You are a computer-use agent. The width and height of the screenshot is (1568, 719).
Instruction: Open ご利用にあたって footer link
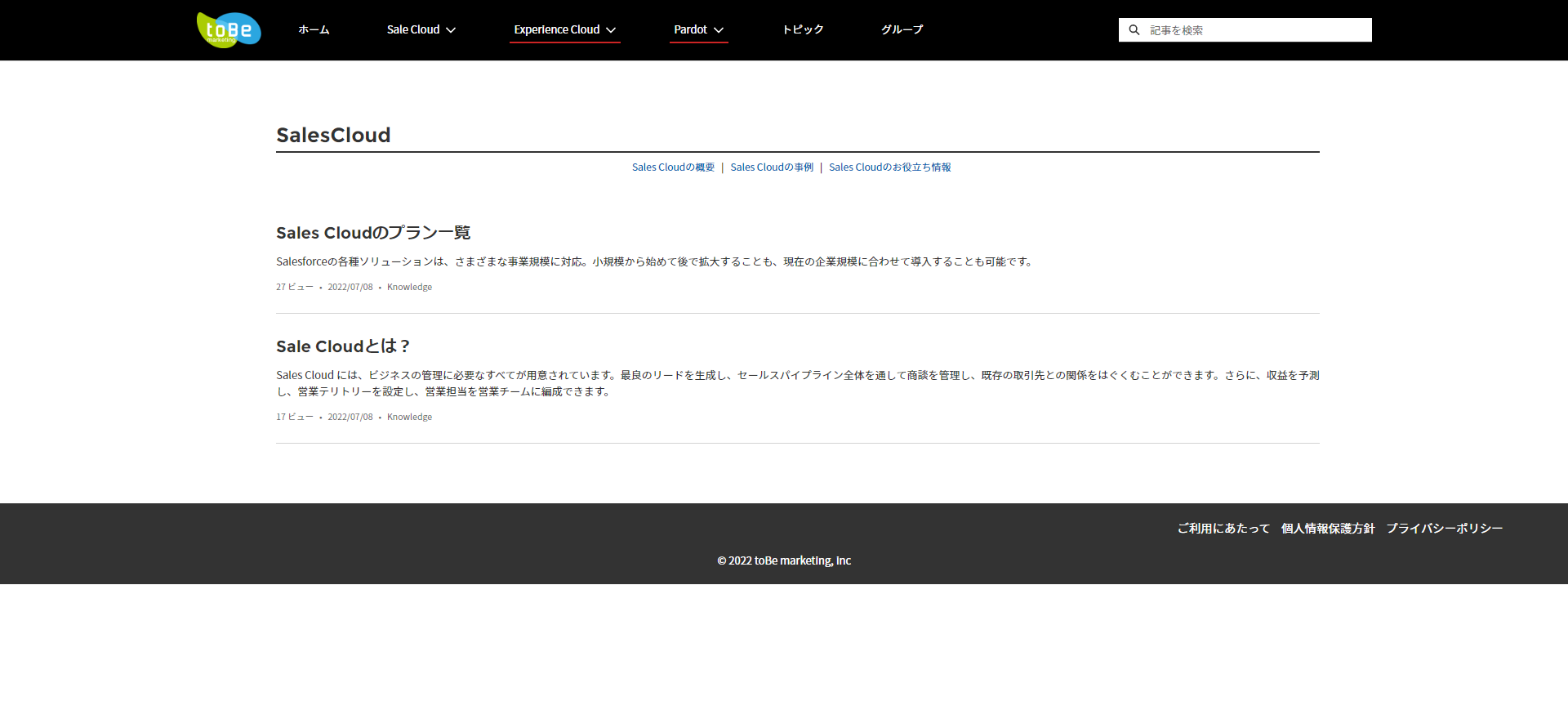point(1223,529)
